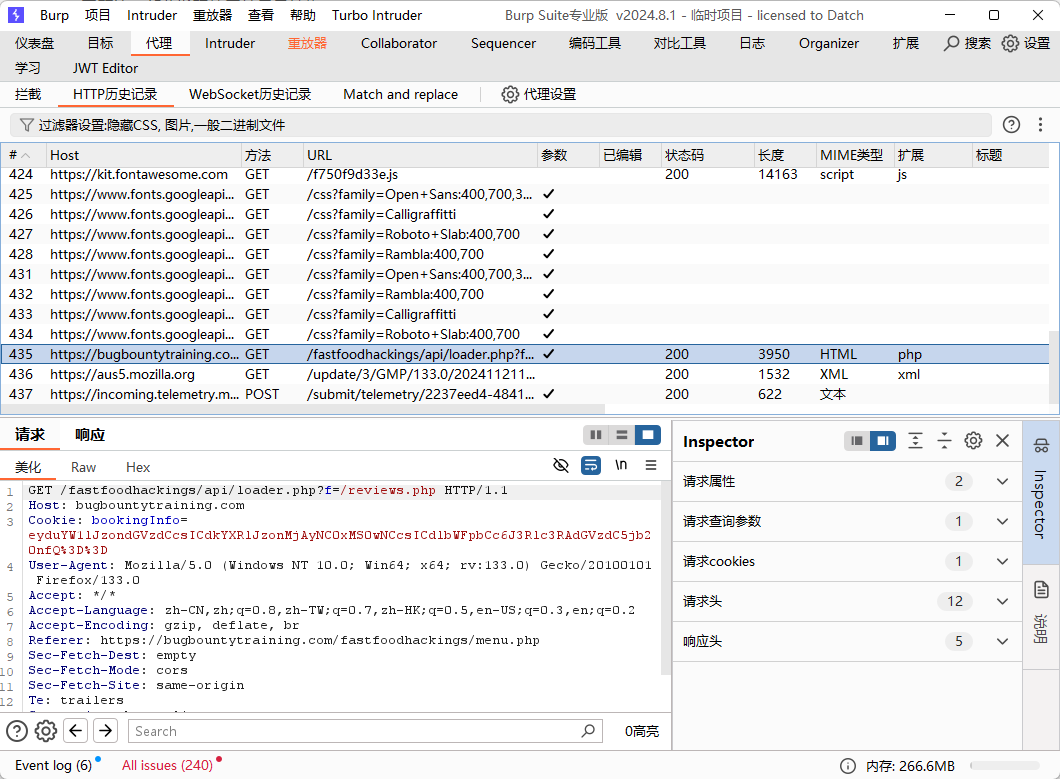
Task: Open the Event log (6)
Action: pos(53,765)
